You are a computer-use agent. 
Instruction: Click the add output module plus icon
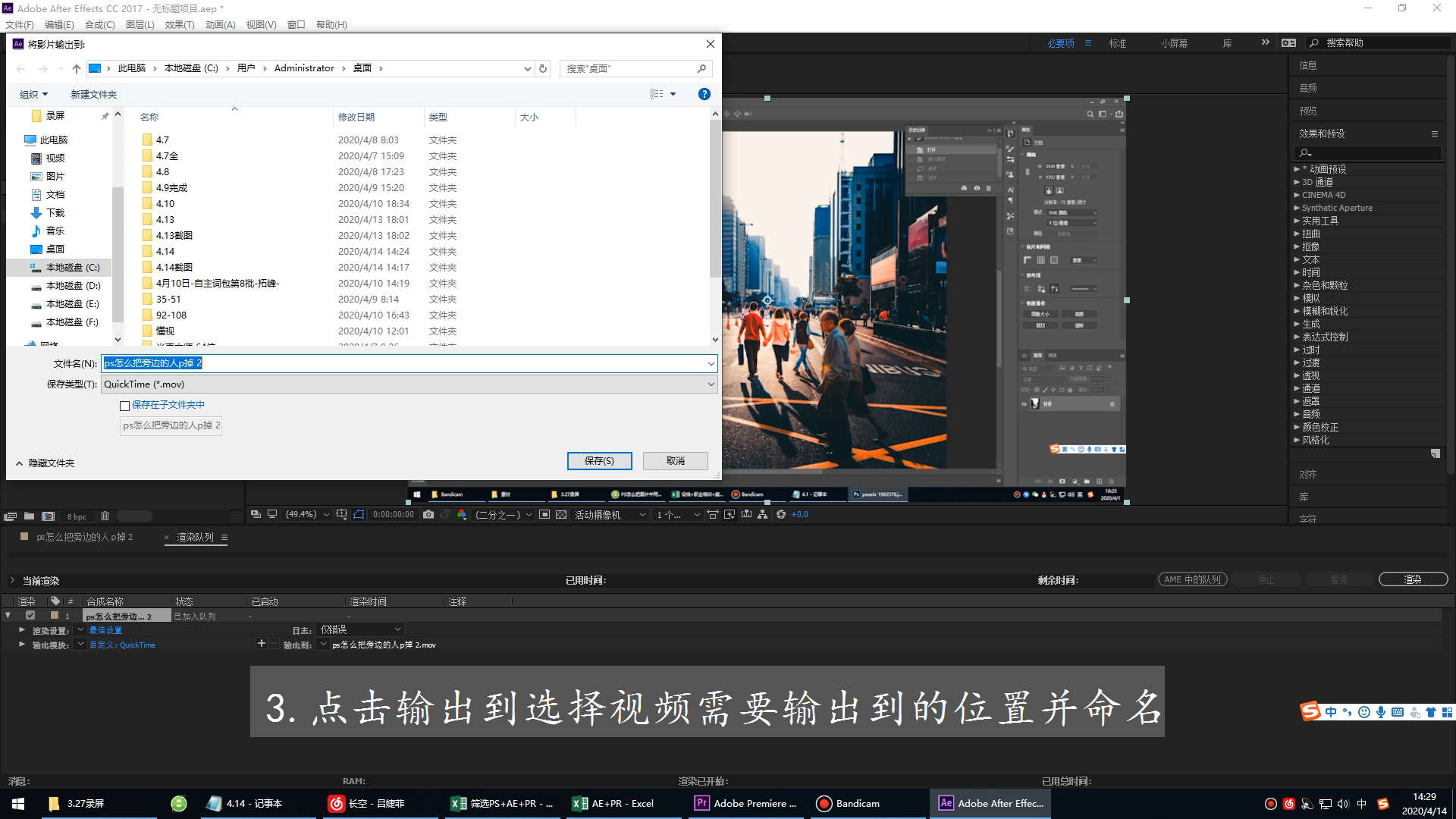[262, 644]
